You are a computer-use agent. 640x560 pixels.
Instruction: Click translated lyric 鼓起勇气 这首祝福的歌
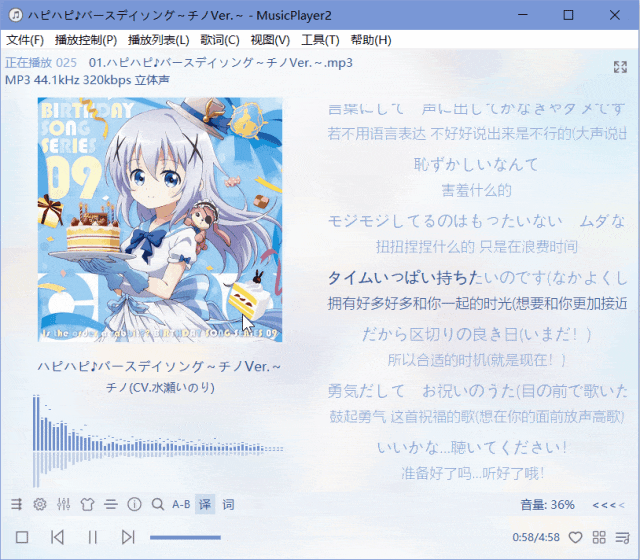(477, 417)
